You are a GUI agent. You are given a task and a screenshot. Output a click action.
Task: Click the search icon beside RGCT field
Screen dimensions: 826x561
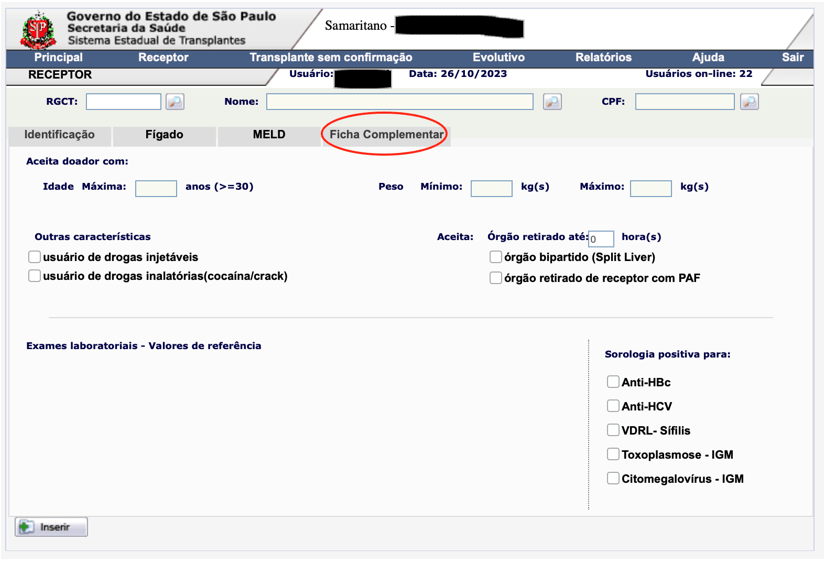click(175, 102)
